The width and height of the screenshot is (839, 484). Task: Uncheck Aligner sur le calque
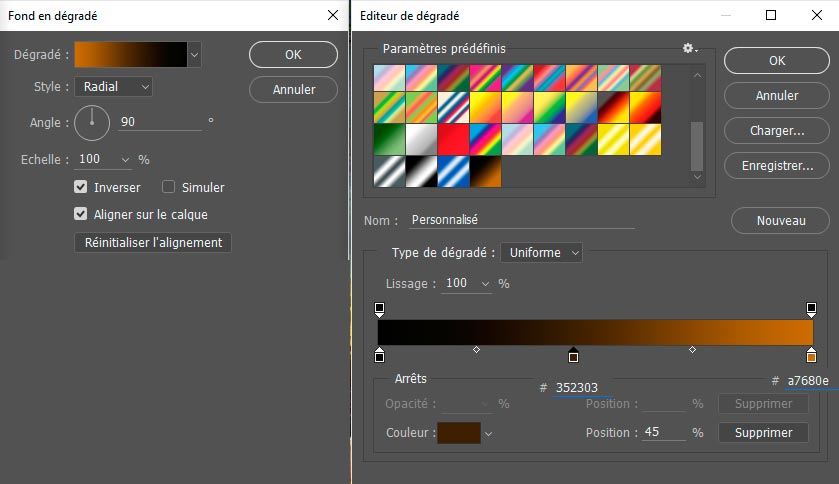click(x=81, y=214)
